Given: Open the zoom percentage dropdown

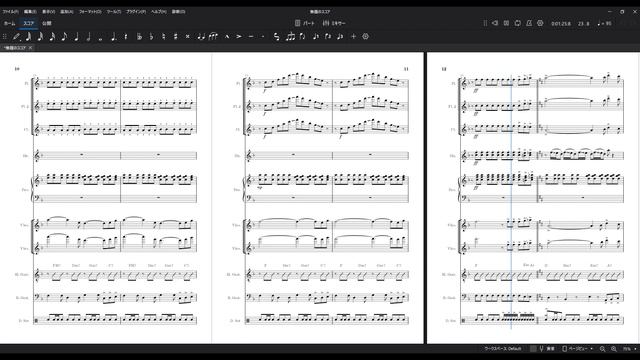Looking at the screenshot, I should tap(629, 349).
